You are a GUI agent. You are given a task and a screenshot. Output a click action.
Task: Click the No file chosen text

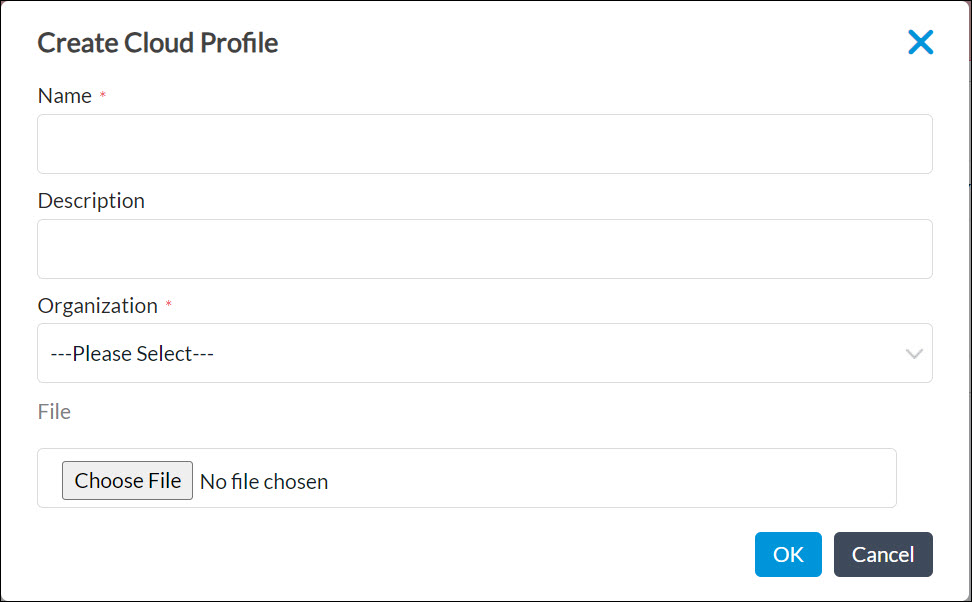[x=264, y=481]
